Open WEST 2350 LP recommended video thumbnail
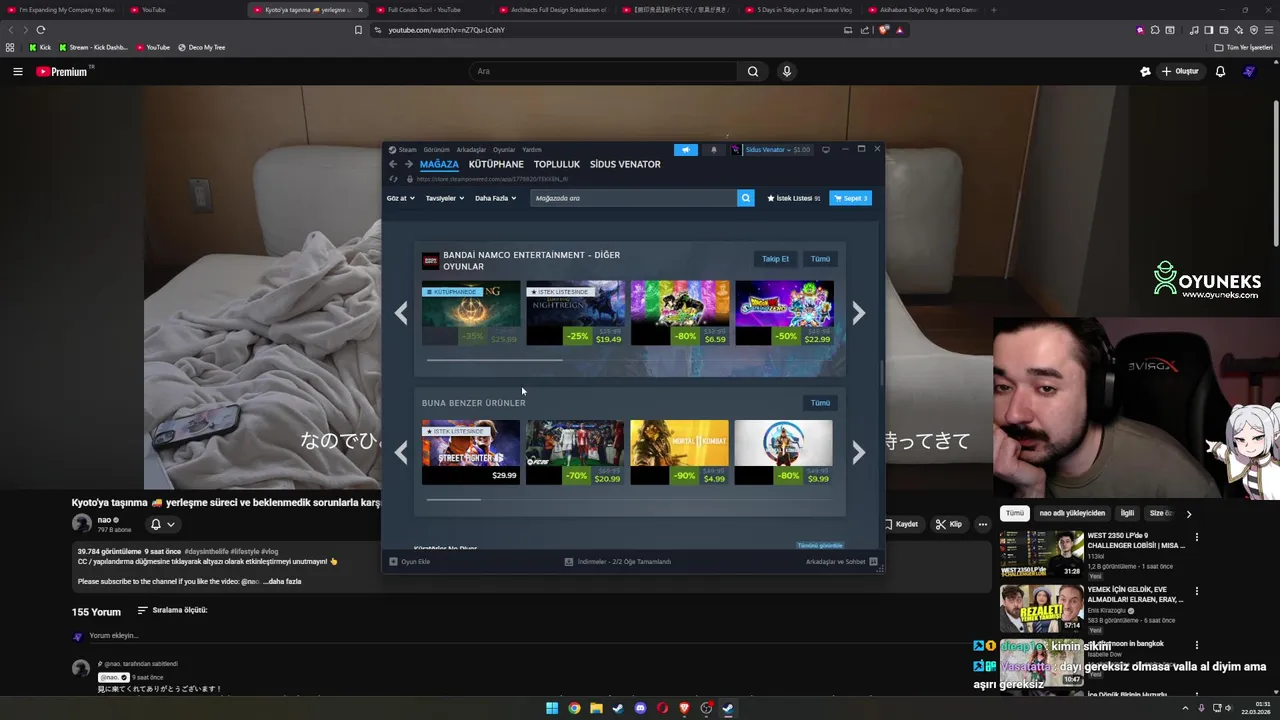 coord(1041,554)
